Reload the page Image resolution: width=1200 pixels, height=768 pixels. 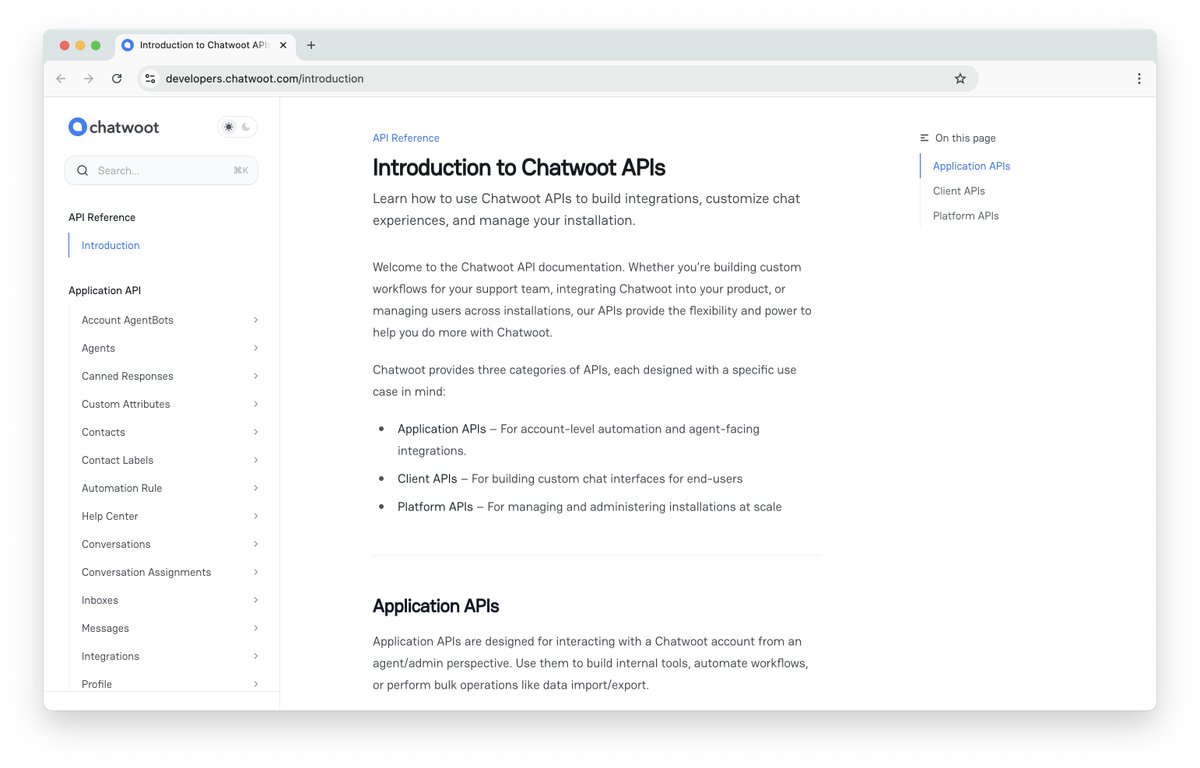(x=117, y=79)
